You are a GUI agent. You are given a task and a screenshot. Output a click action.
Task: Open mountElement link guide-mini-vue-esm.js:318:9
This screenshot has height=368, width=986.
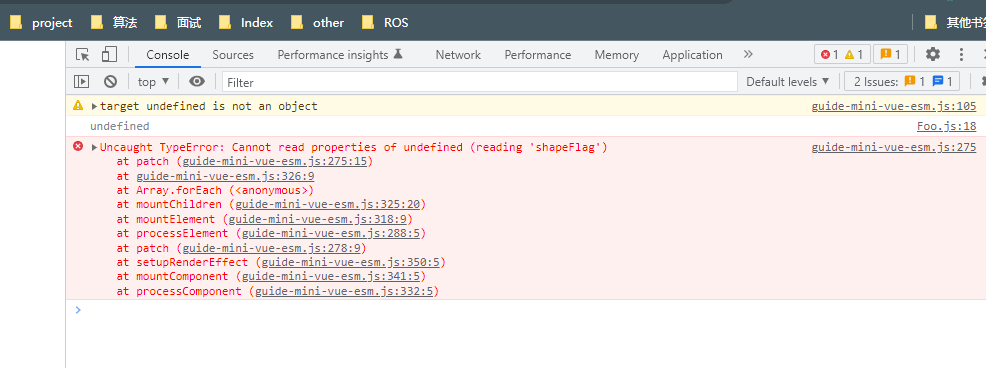coord(318,219)
